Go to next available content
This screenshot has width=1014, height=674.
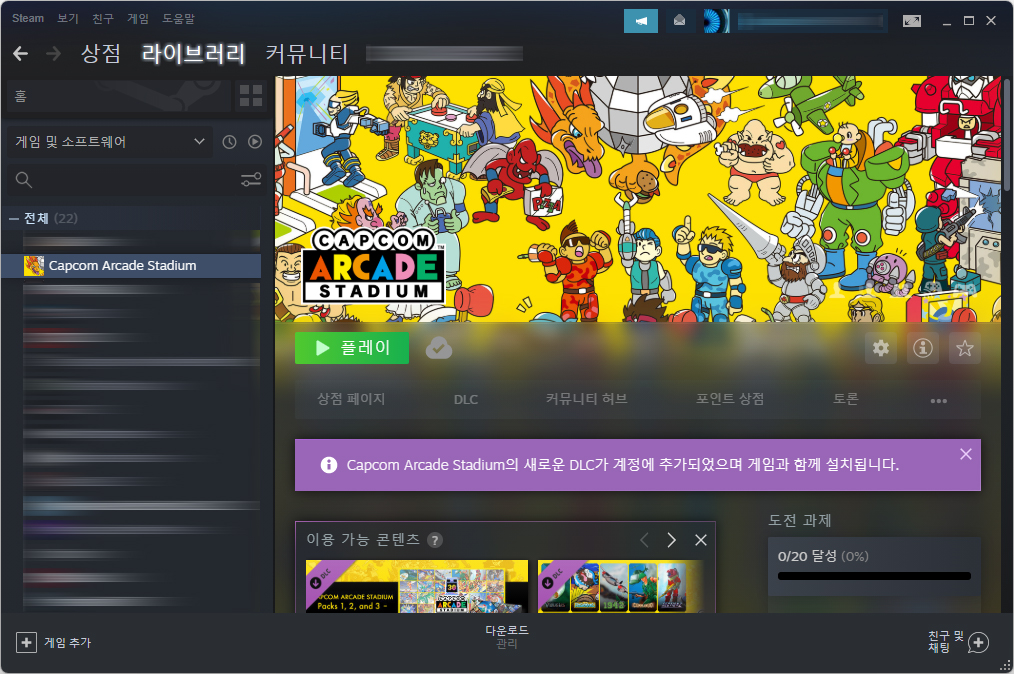point(671,540)
